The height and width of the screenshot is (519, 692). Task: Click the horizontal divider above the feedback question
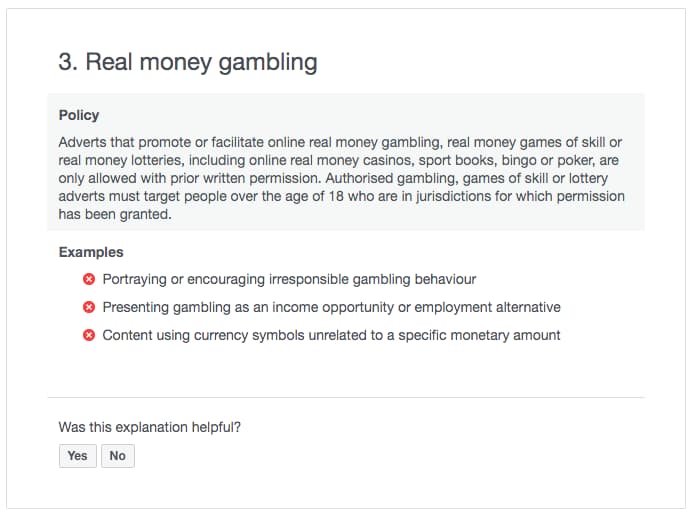346,397
